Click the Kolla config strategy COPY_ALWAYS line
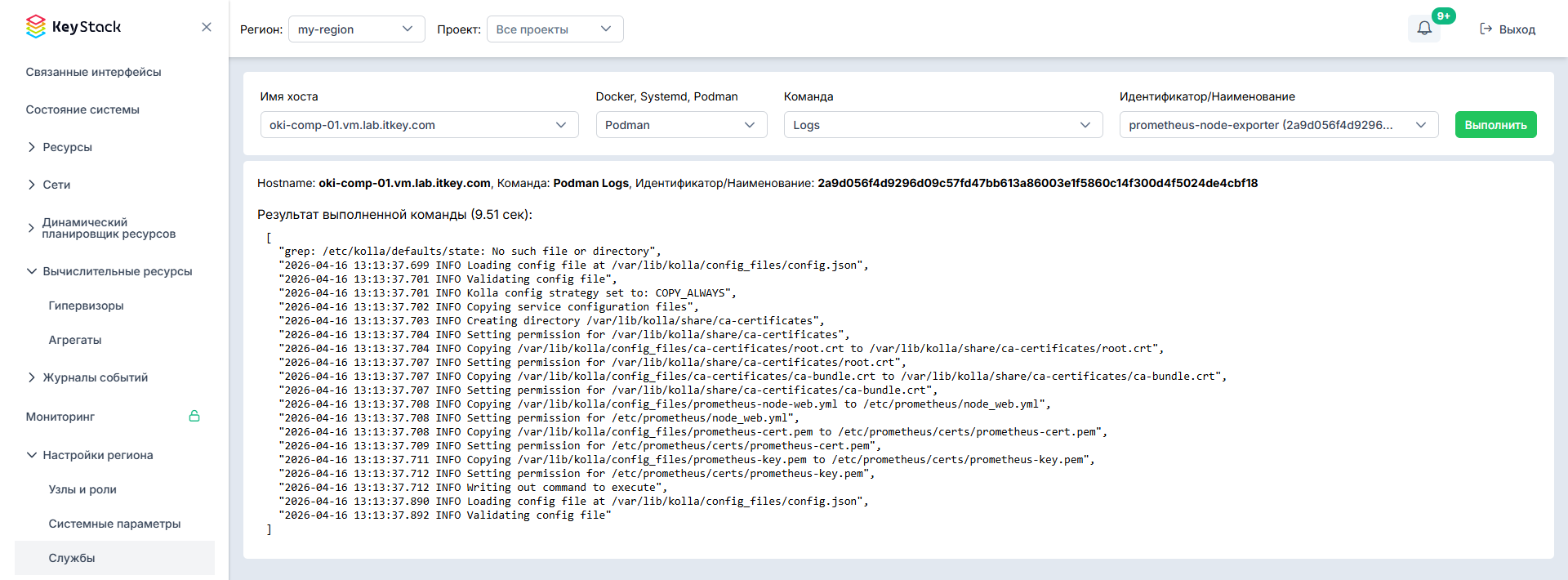The height and width of the screenshot is (580, 1568). pos(507,292)
